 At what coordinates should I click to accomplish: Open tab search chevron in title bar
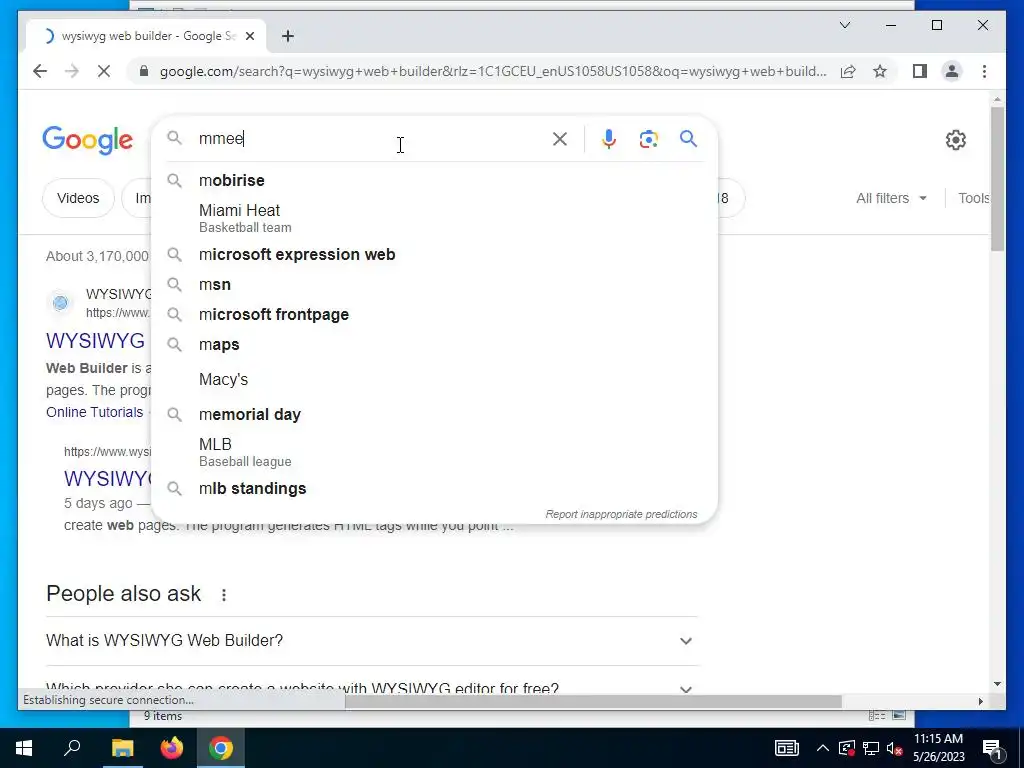[x=844, y=25]
